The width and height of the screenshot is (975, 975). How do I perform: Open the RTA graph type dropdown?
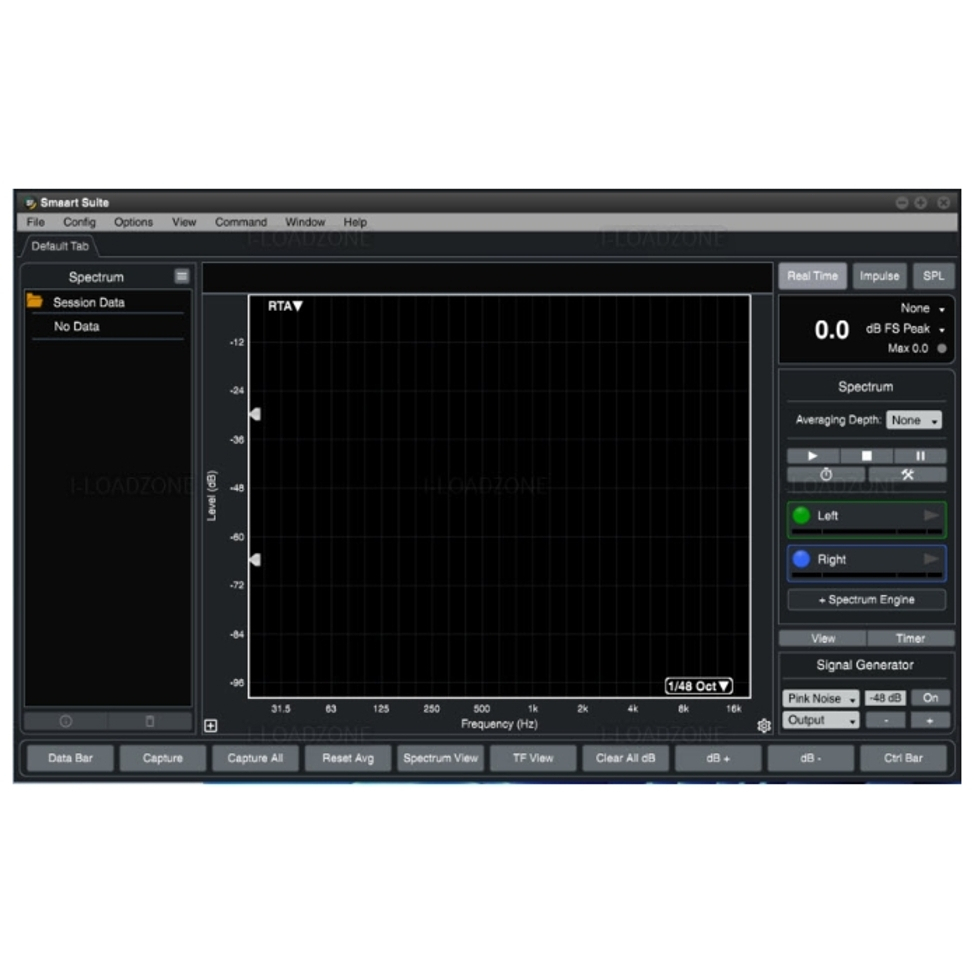[x=285, y=306]
